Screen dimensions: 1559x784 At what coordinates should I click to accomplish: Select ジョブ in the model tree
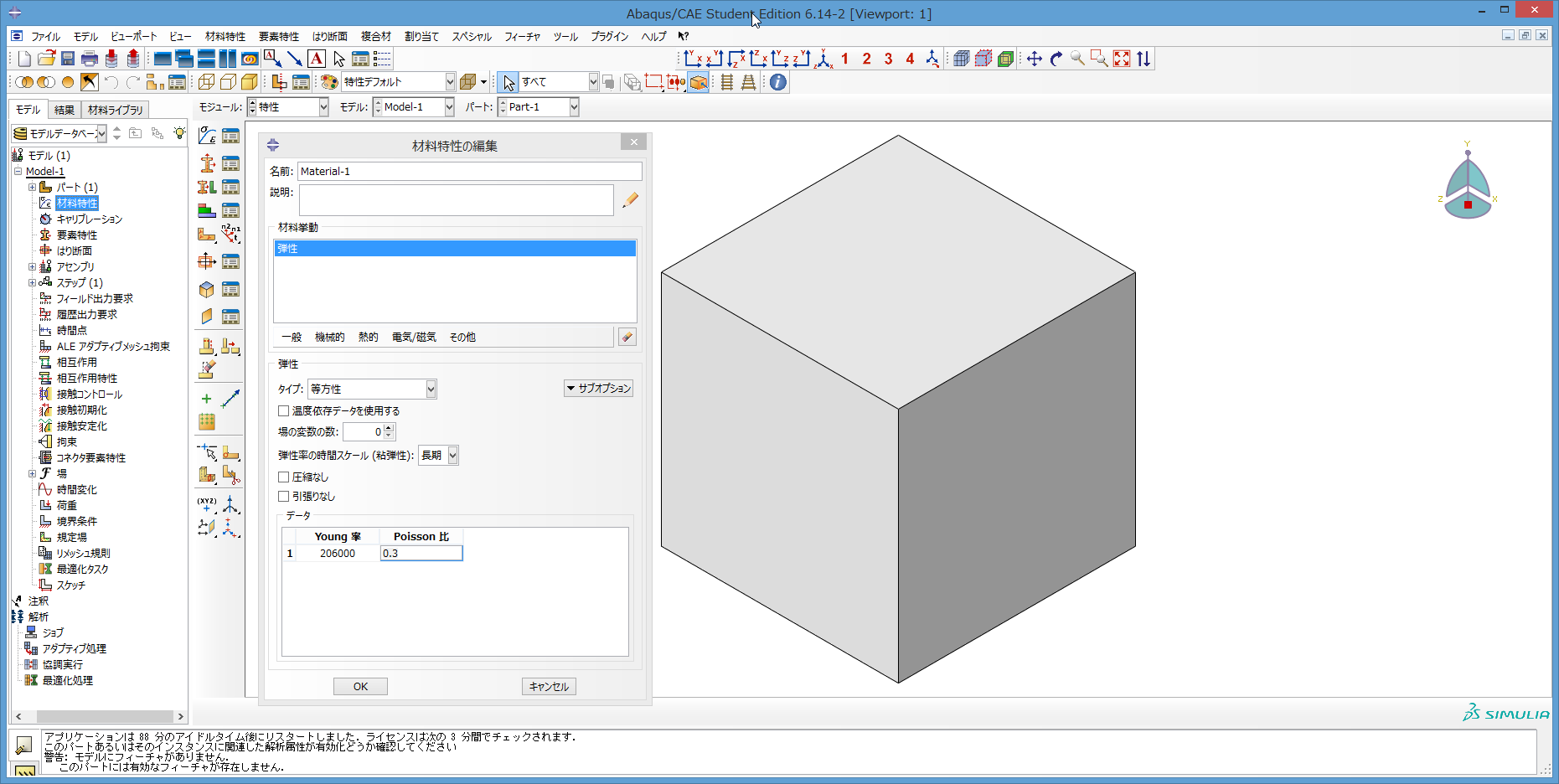pyautogui.click(x=53, y=633)
